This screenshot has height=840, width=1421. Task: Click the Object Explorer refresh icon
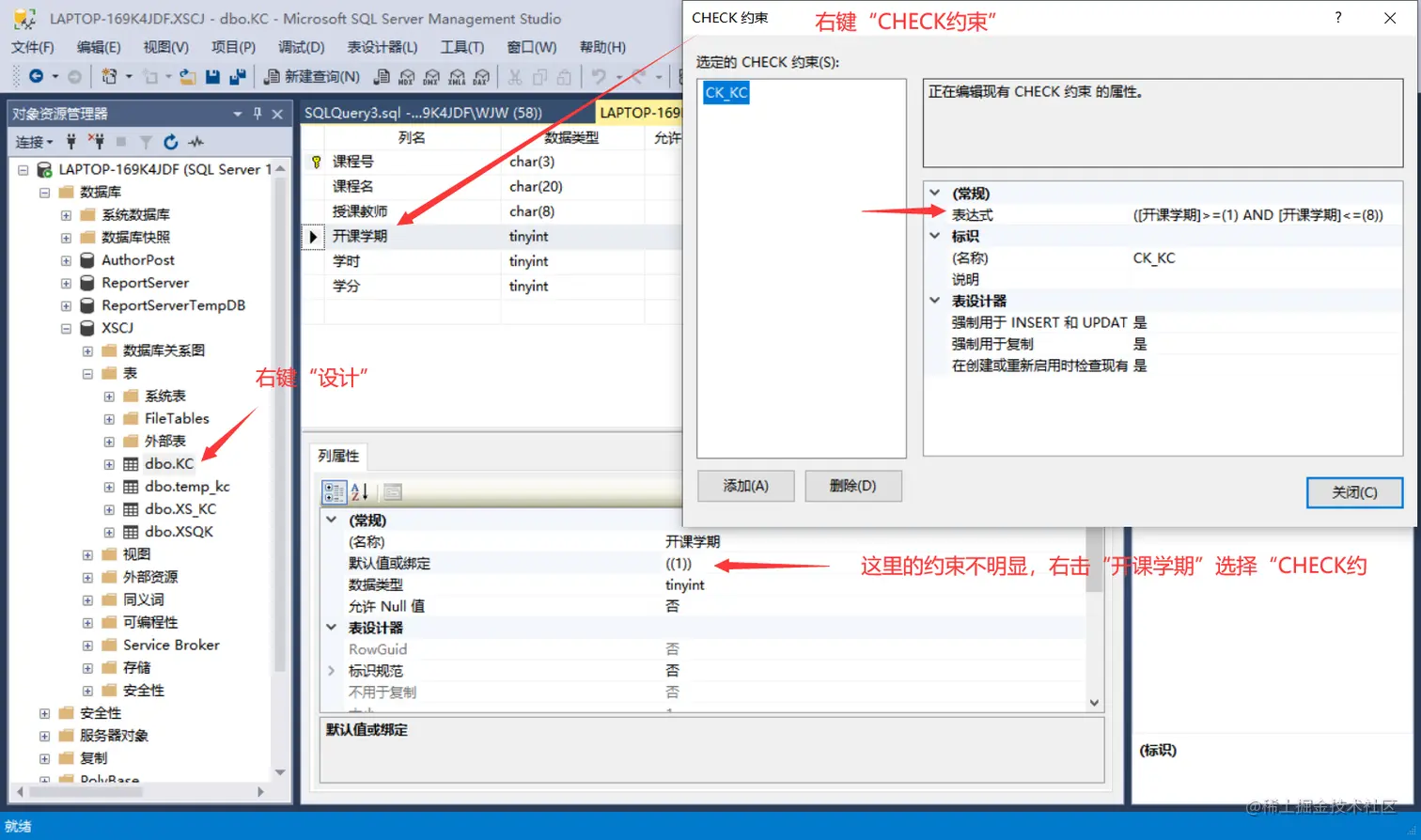coord(170,142)
